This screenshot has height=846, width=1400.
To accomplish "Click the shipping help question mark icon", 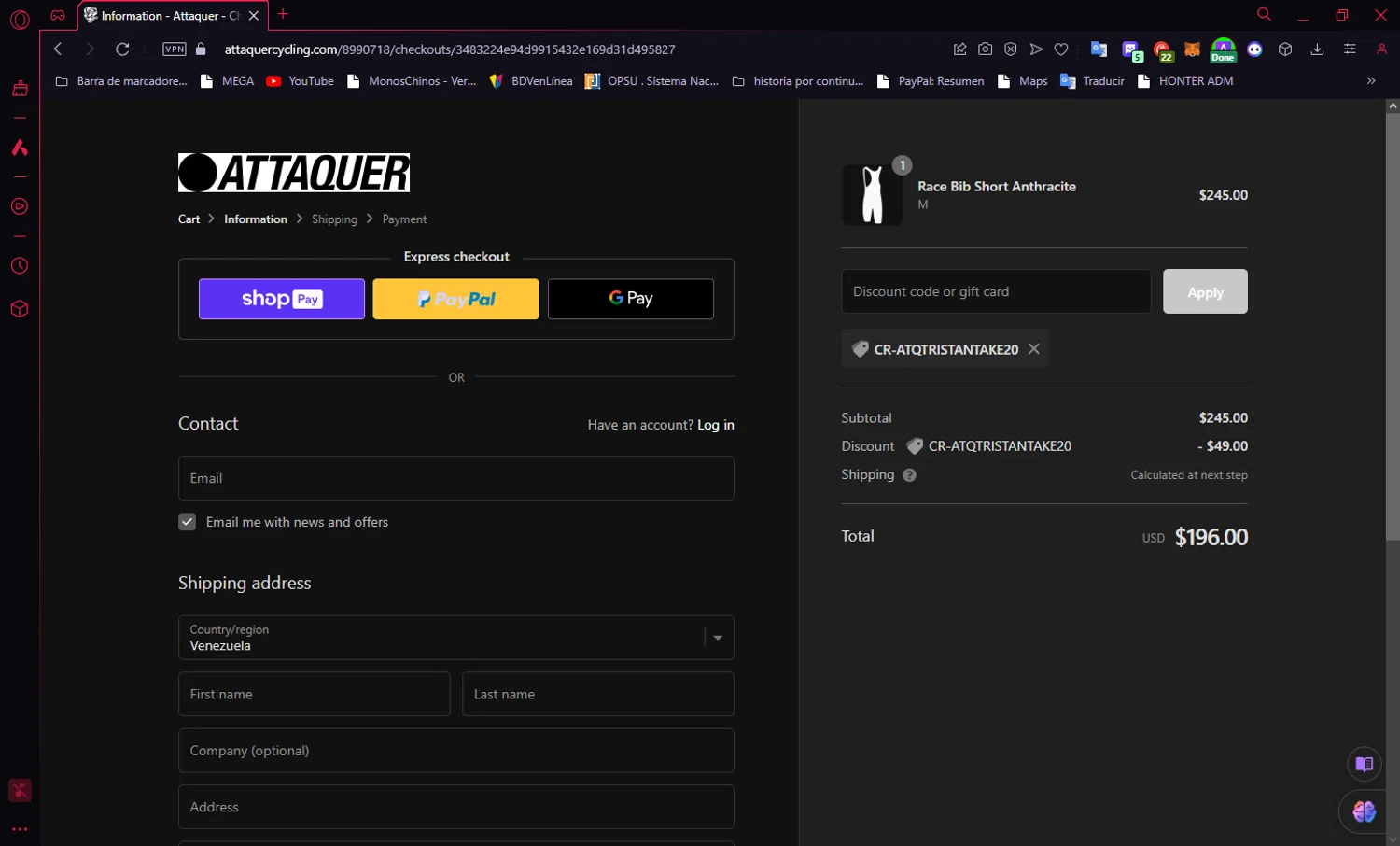I will [909, 474].
